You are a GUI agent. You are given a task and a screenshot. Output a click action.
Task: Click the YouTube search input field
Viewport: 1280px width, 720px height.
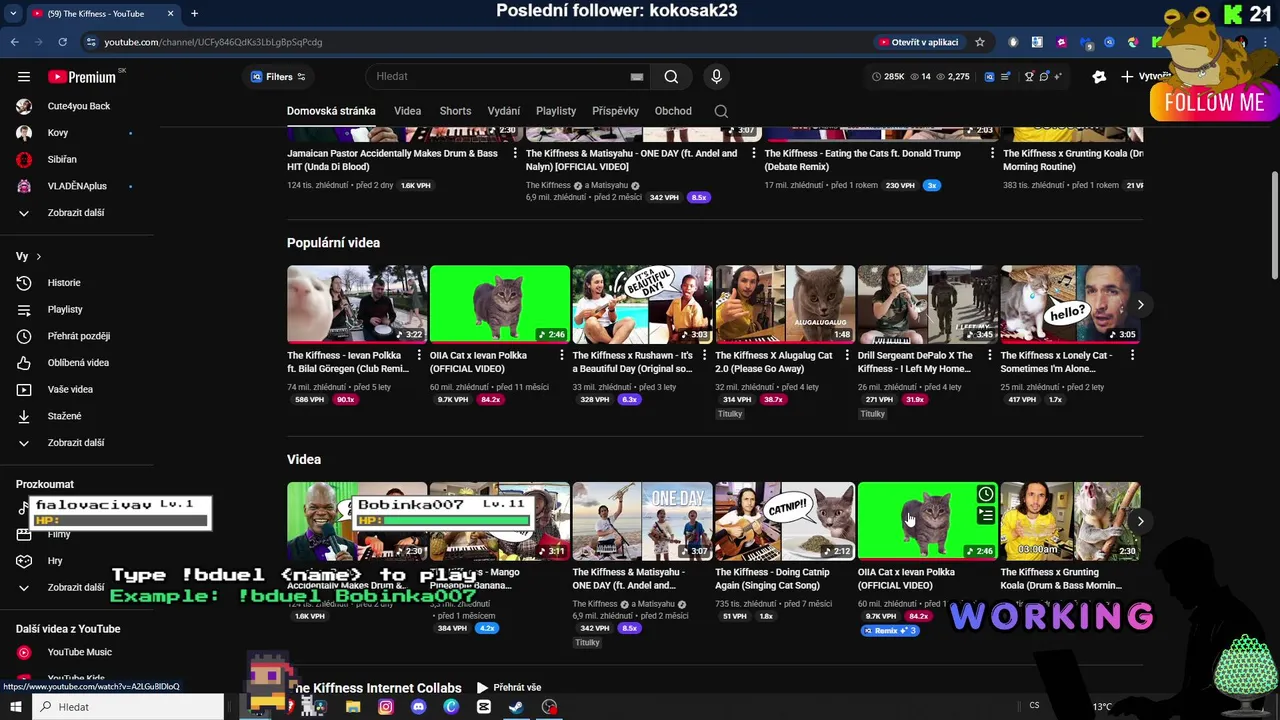pos(498,77)
